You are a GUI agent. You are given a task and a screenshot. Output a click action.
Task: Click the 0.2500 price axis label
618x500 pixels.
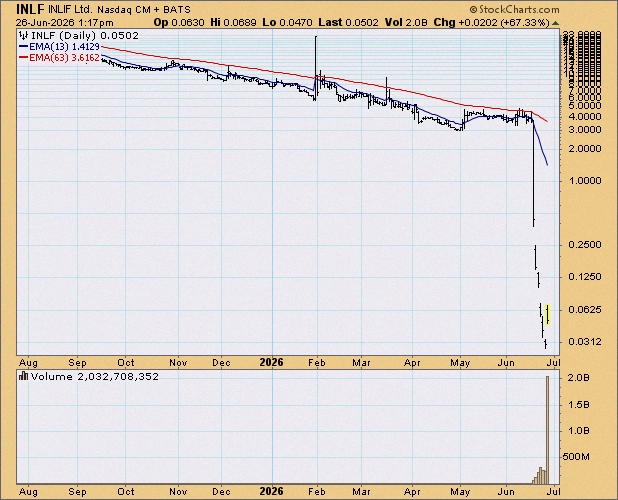pos(584,245)
